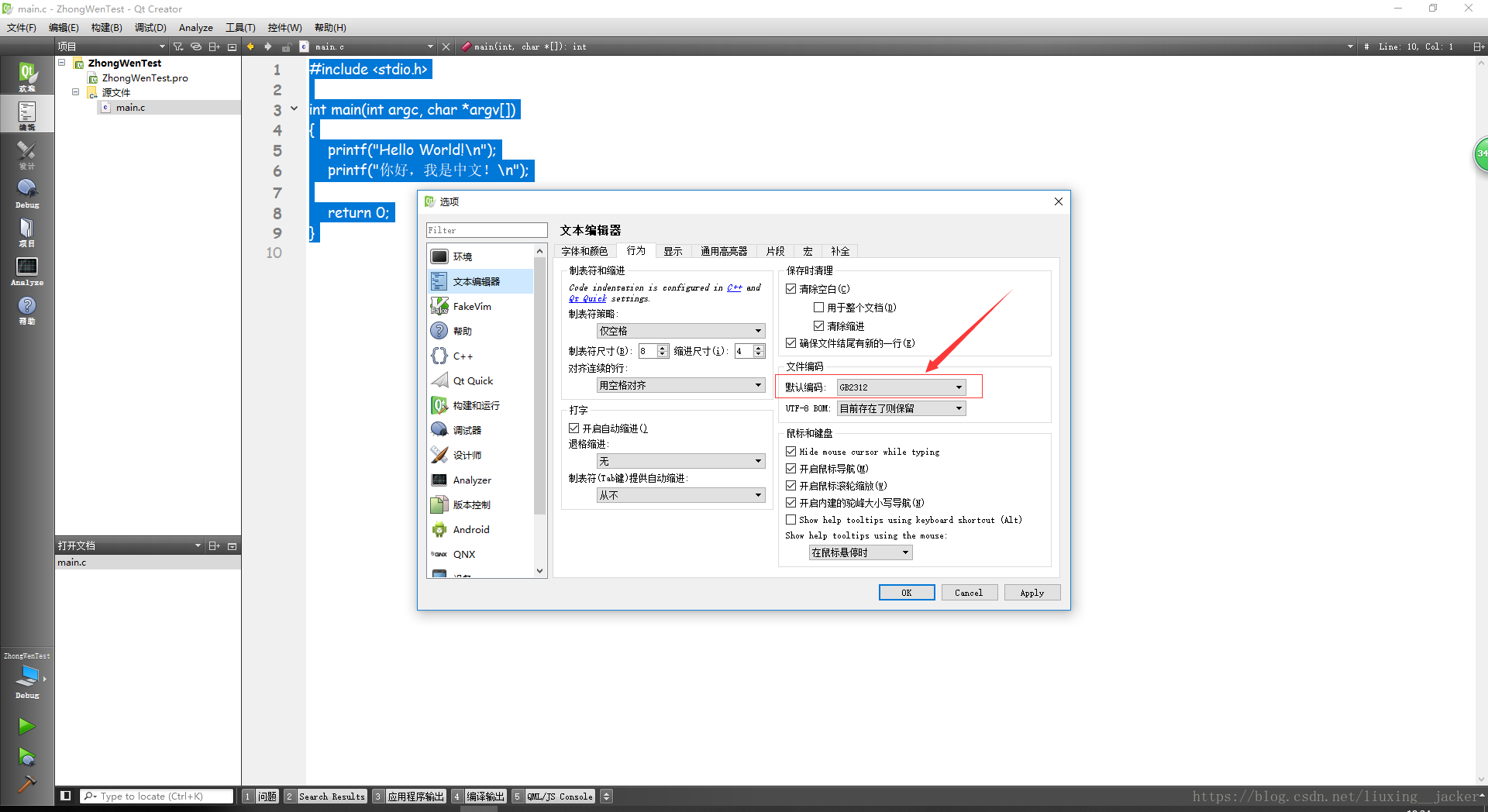Select Android category in options list
This screenshot has height=812, width=1488.
480,529
